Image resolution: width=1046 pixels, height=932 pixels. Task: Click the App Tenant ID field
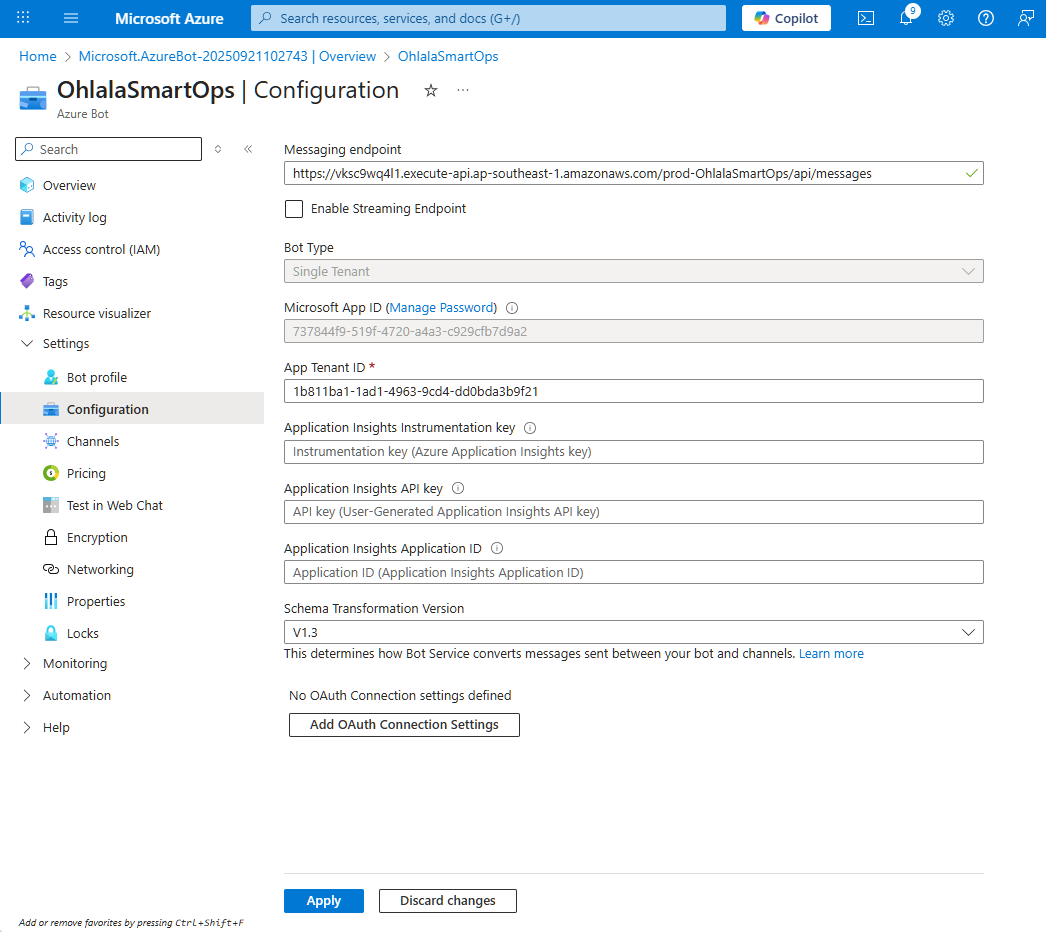click(x=633, y=391)
